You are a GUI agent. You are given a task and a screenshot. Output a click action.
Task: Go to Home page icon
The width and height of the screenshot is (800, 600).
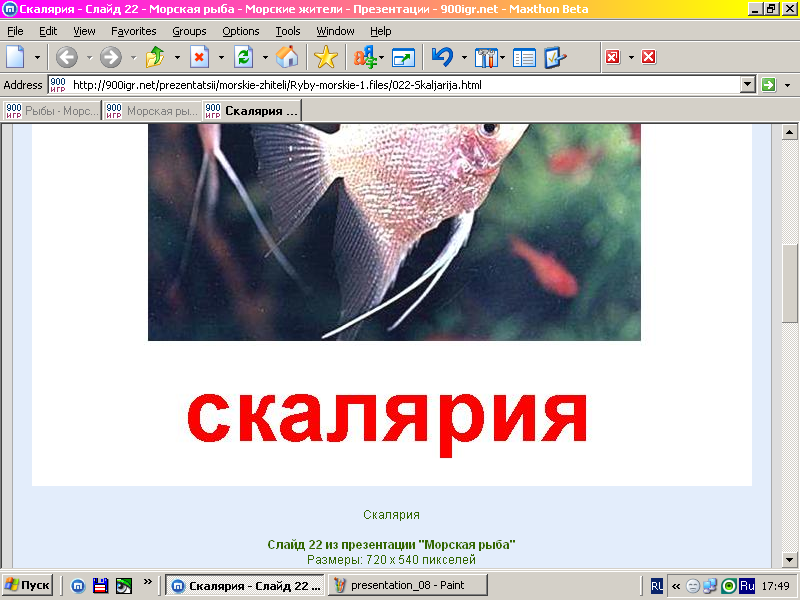pyautogui.click(x=287, y=57)
